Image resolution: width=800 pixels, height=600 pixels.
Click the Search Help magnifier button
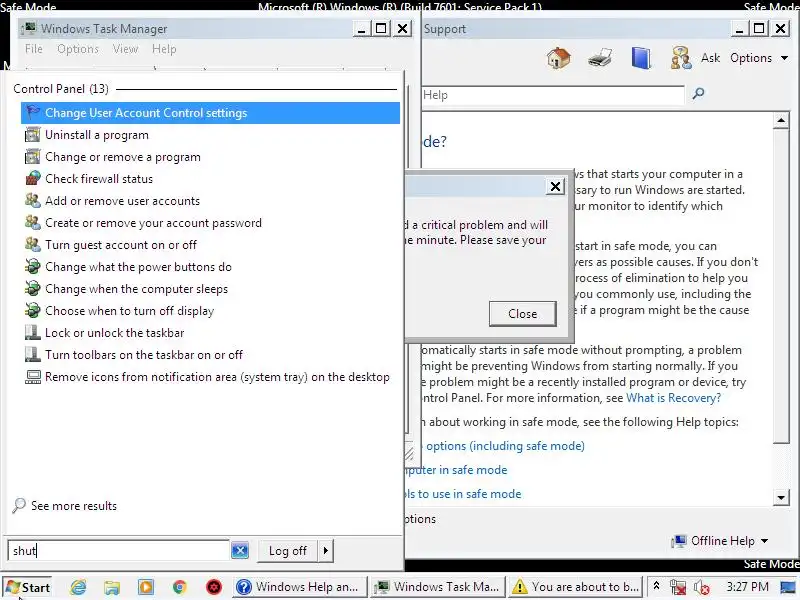click(698, 93)
